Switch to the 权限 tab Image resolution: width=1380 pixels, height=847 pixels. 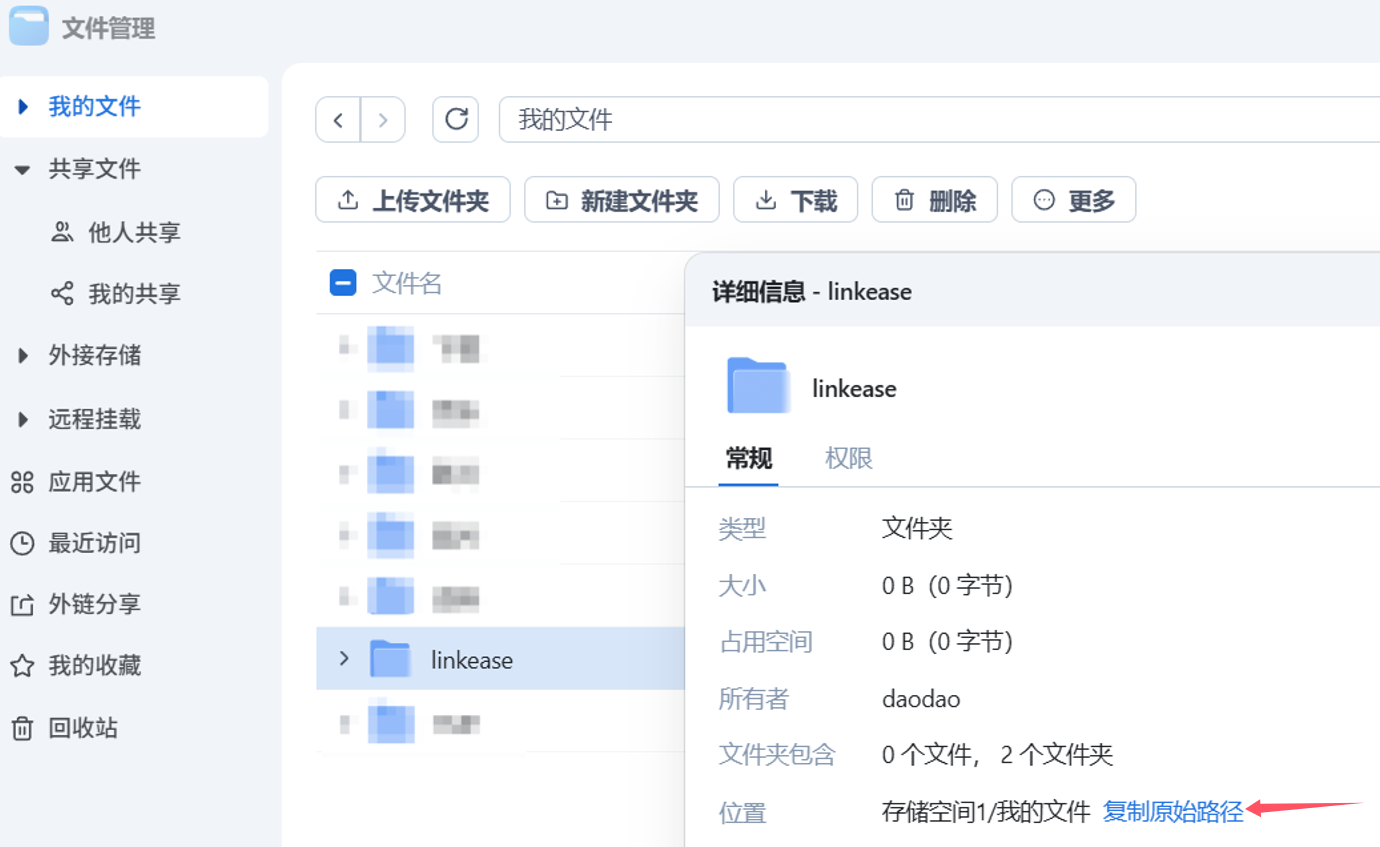click(849, 459)
